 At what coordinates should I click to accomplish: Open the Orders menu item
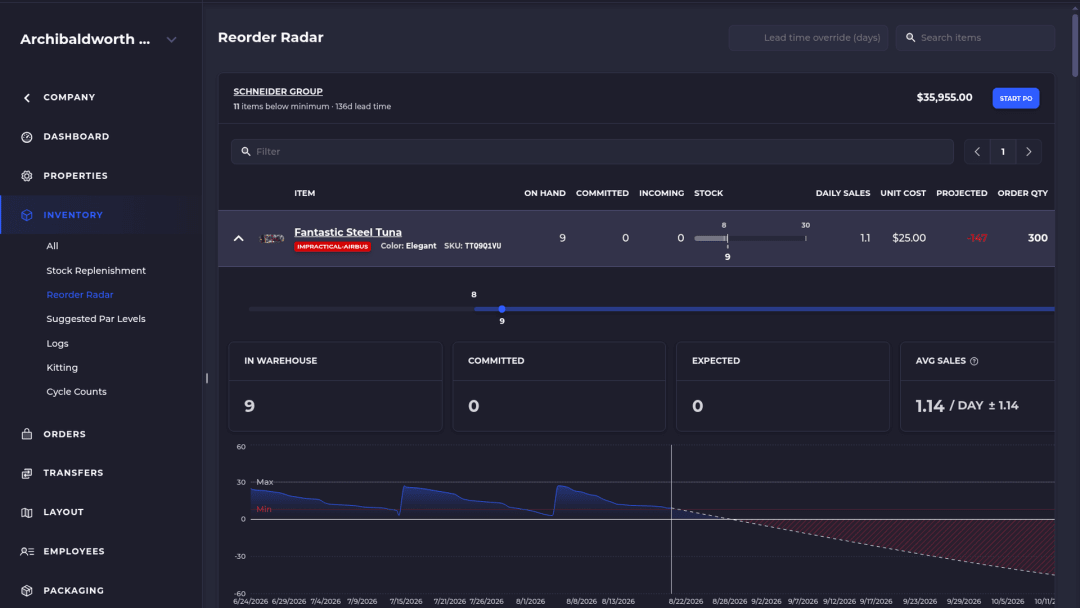[x=64, y=434]
